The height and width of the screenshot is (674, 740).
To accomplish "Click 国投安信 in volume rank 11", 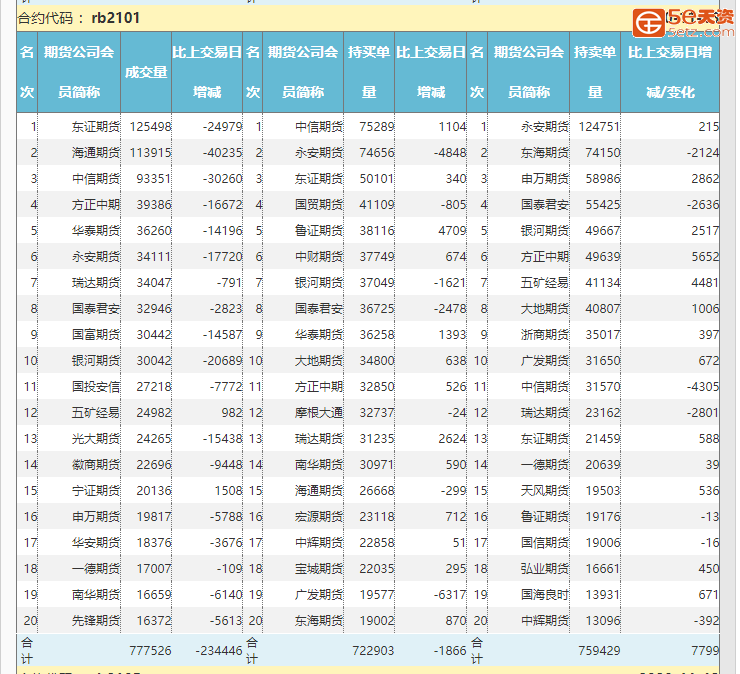I will (x=96, y=387).
